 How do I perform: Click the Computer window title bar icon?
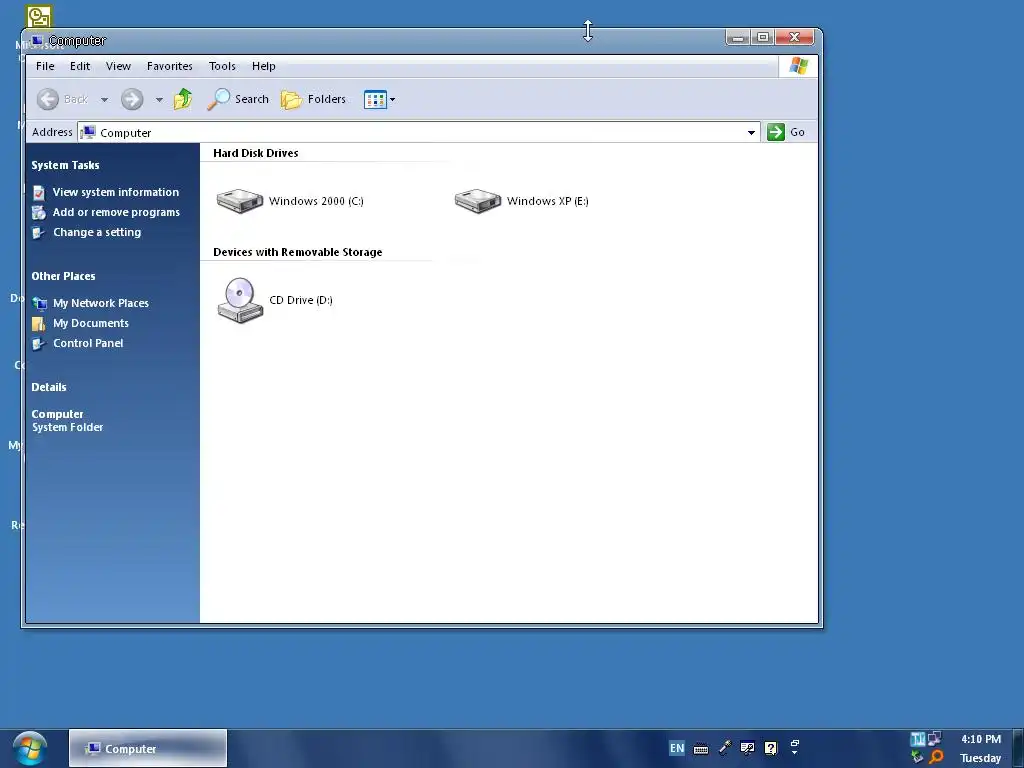pos(37,40)
